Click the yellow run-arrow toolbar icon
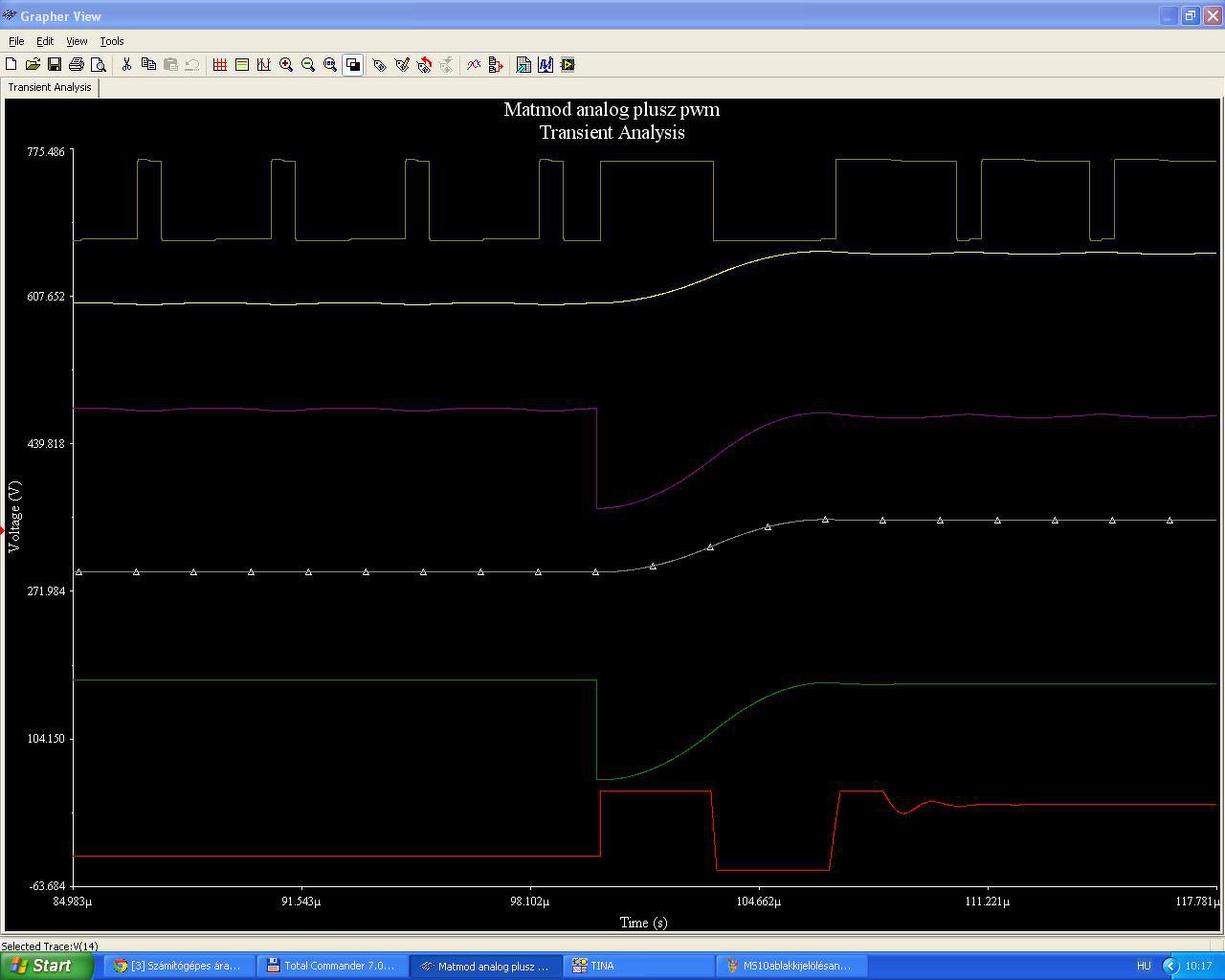 (x=568, y=64)
